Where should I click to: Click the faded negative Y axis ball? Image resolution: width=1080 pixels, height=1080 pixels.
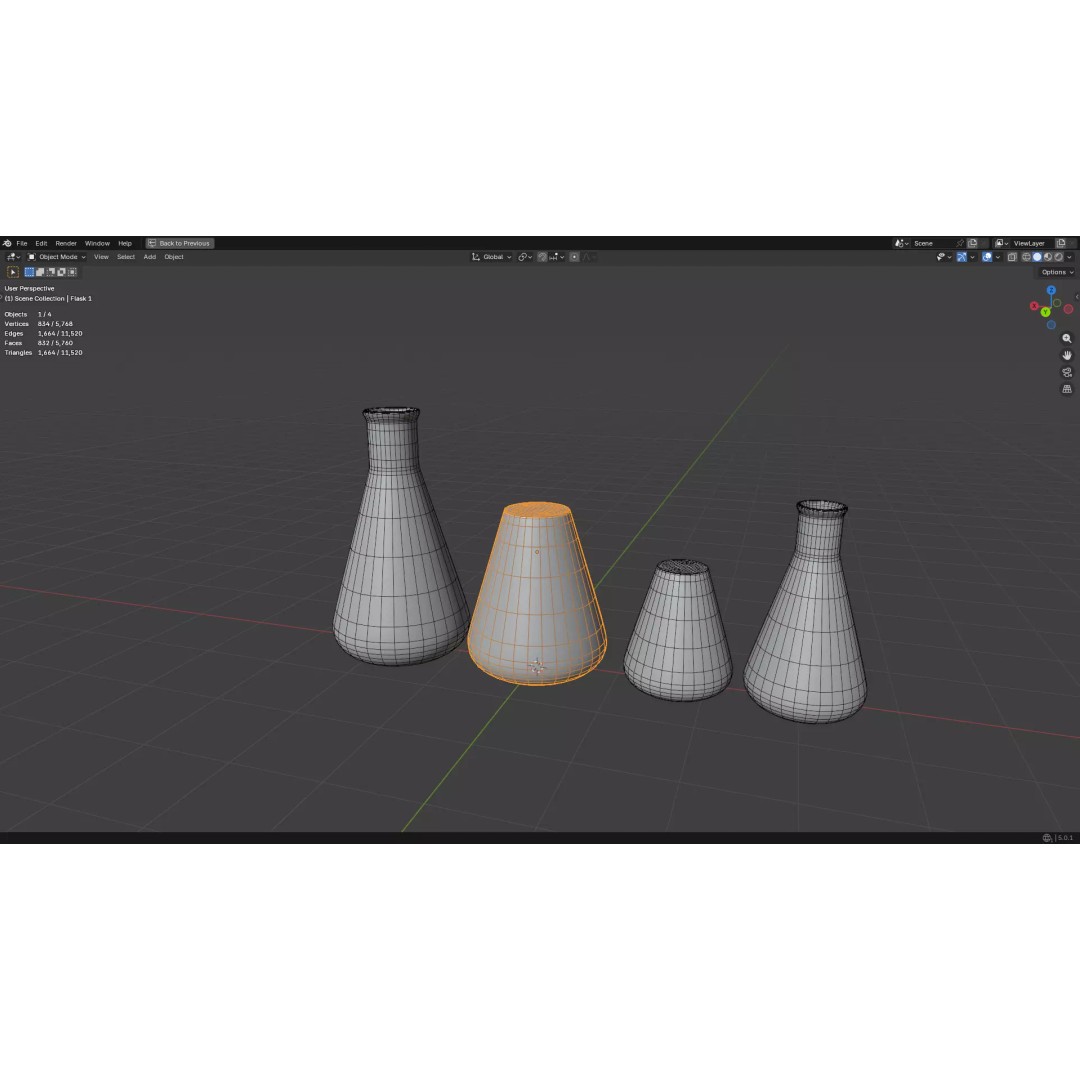[1057, 303]
